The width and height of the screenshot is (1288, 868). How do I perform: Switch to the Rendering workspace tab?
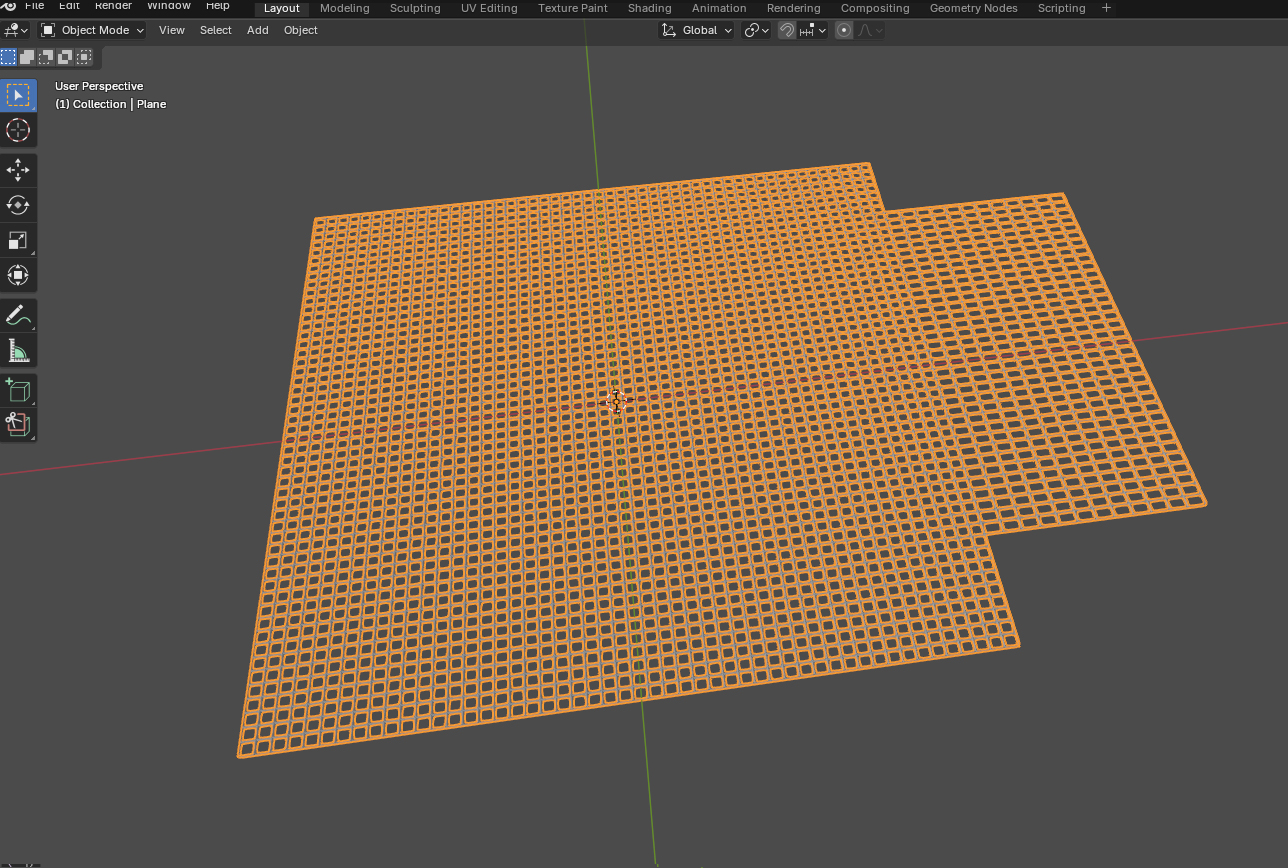(794, 8)
